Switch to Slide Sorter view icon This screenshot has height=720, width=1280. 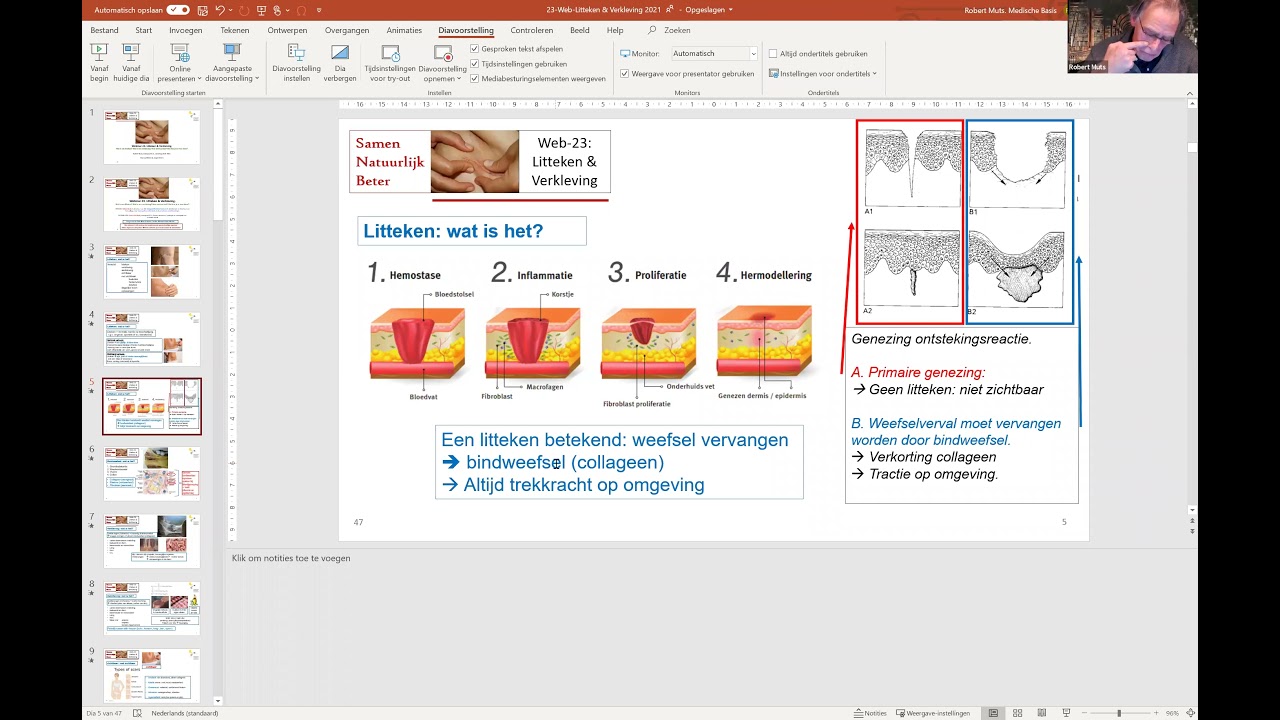point(1018,713)
